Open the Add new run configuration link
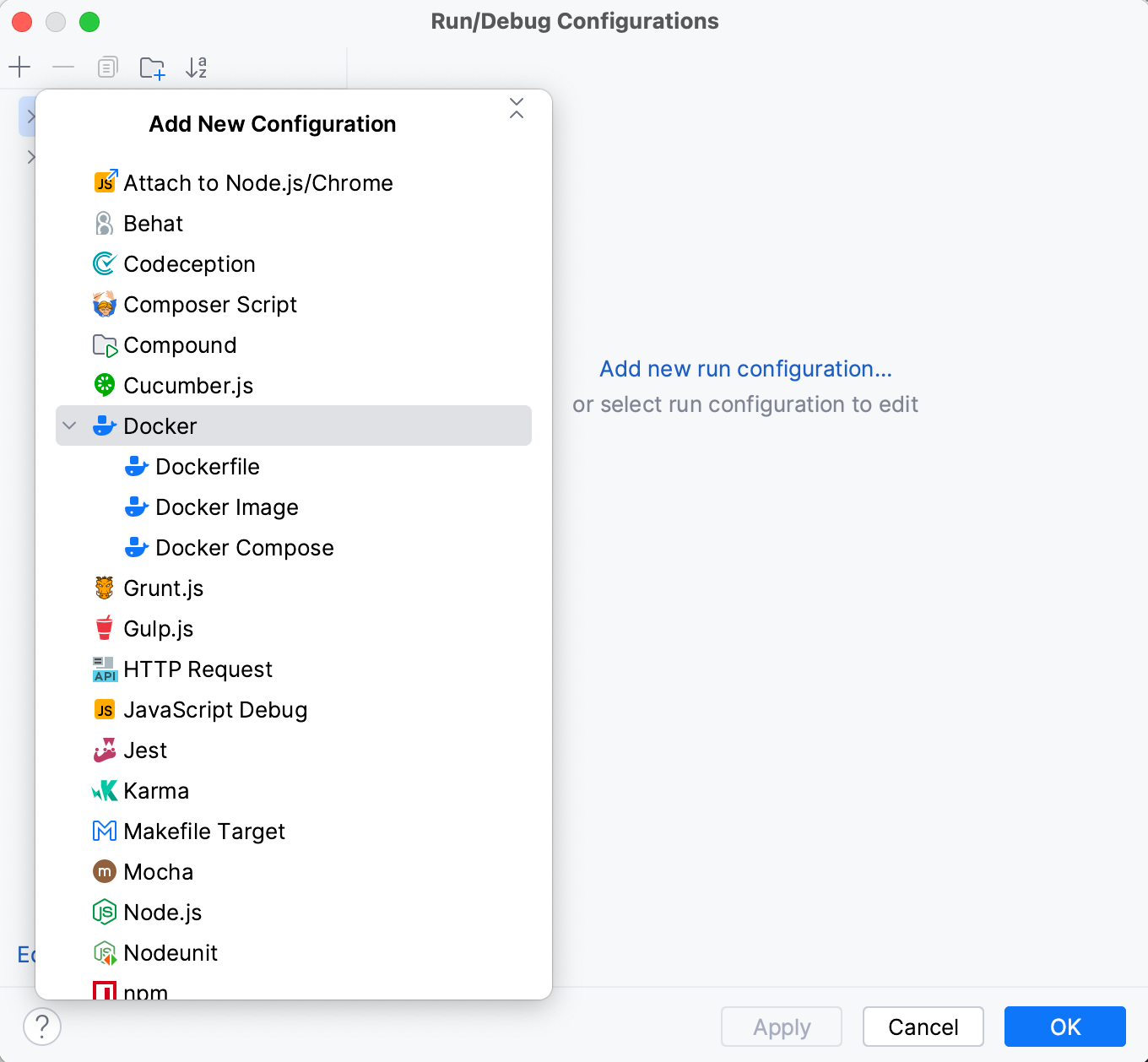The image size is (1148, 1062). click(x=746, y=369)
